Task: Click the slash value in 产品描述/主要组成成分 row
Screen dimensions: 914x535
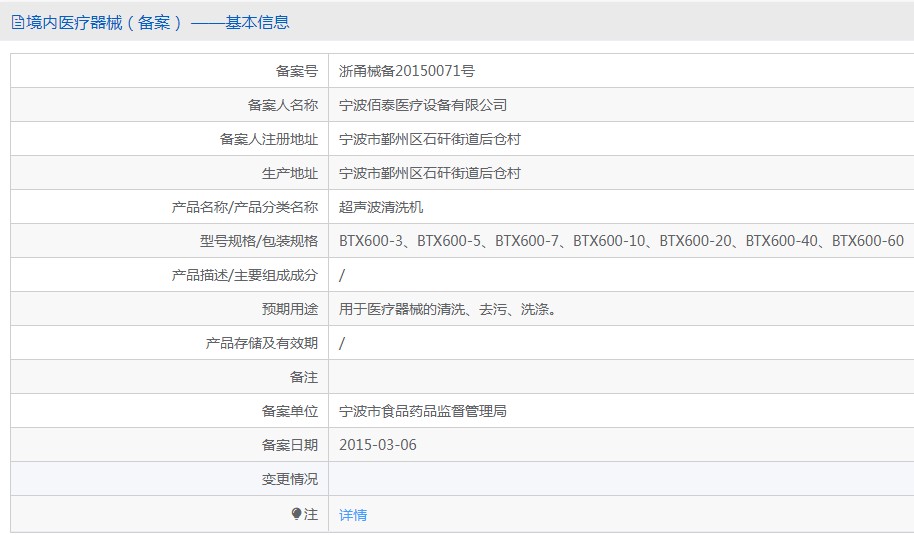Action: (x=342, y=275)
